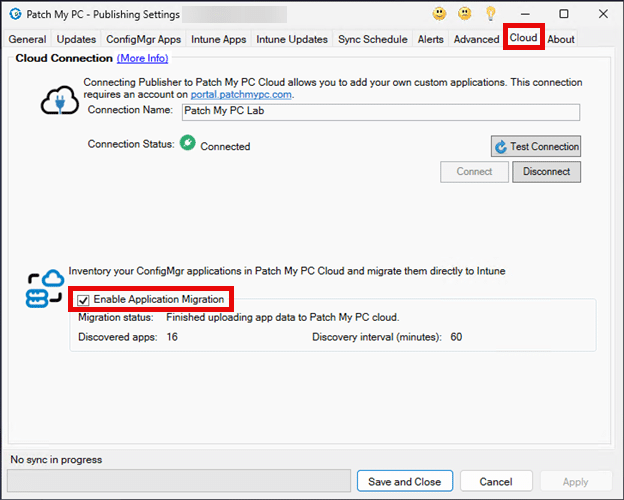Click the lightbulb idea icon
The width and height of the screenshot is (624, 500).
[x=491, y=14]
